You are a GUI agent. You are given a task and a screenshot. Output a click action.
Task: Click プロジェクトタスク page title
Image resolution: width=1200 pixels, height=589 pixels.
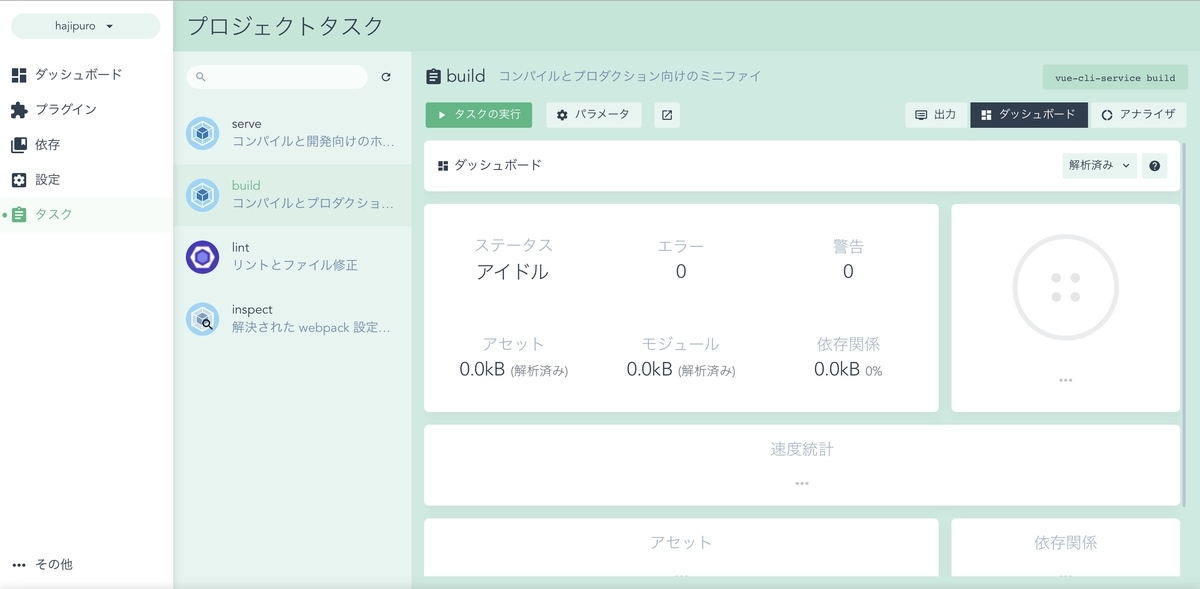286,27
